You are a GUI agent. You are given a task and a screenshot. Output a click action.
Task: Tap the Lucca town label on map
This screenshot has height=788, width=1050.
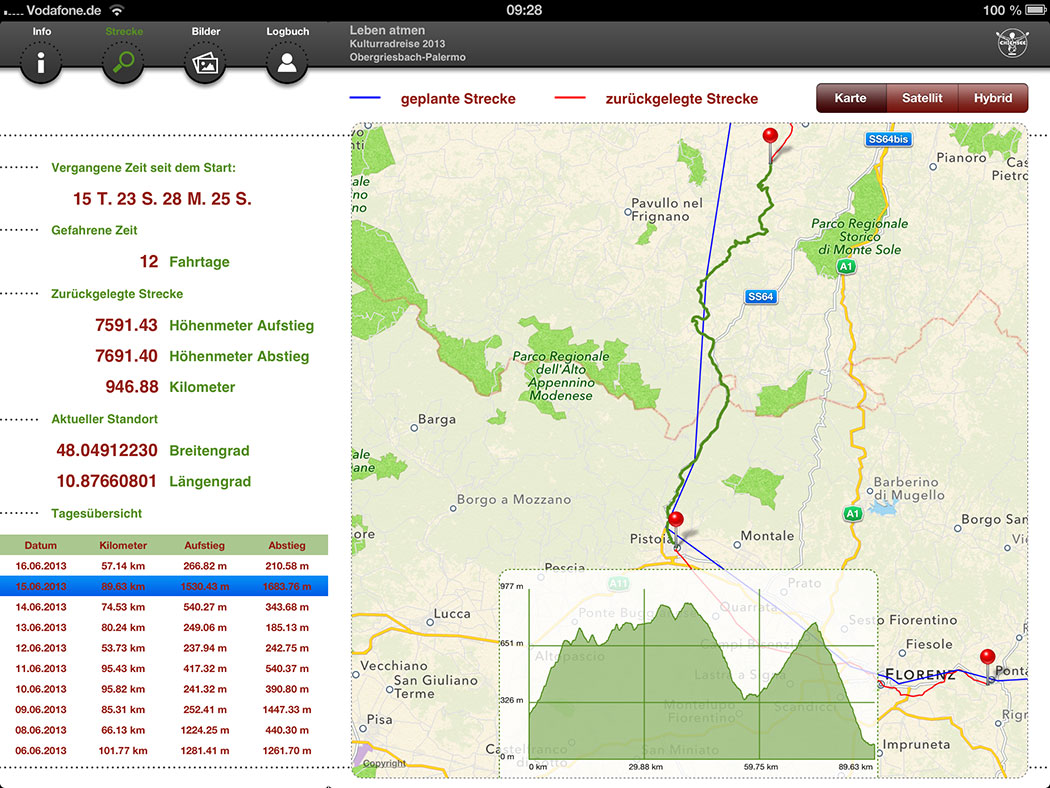coord(452,614)
